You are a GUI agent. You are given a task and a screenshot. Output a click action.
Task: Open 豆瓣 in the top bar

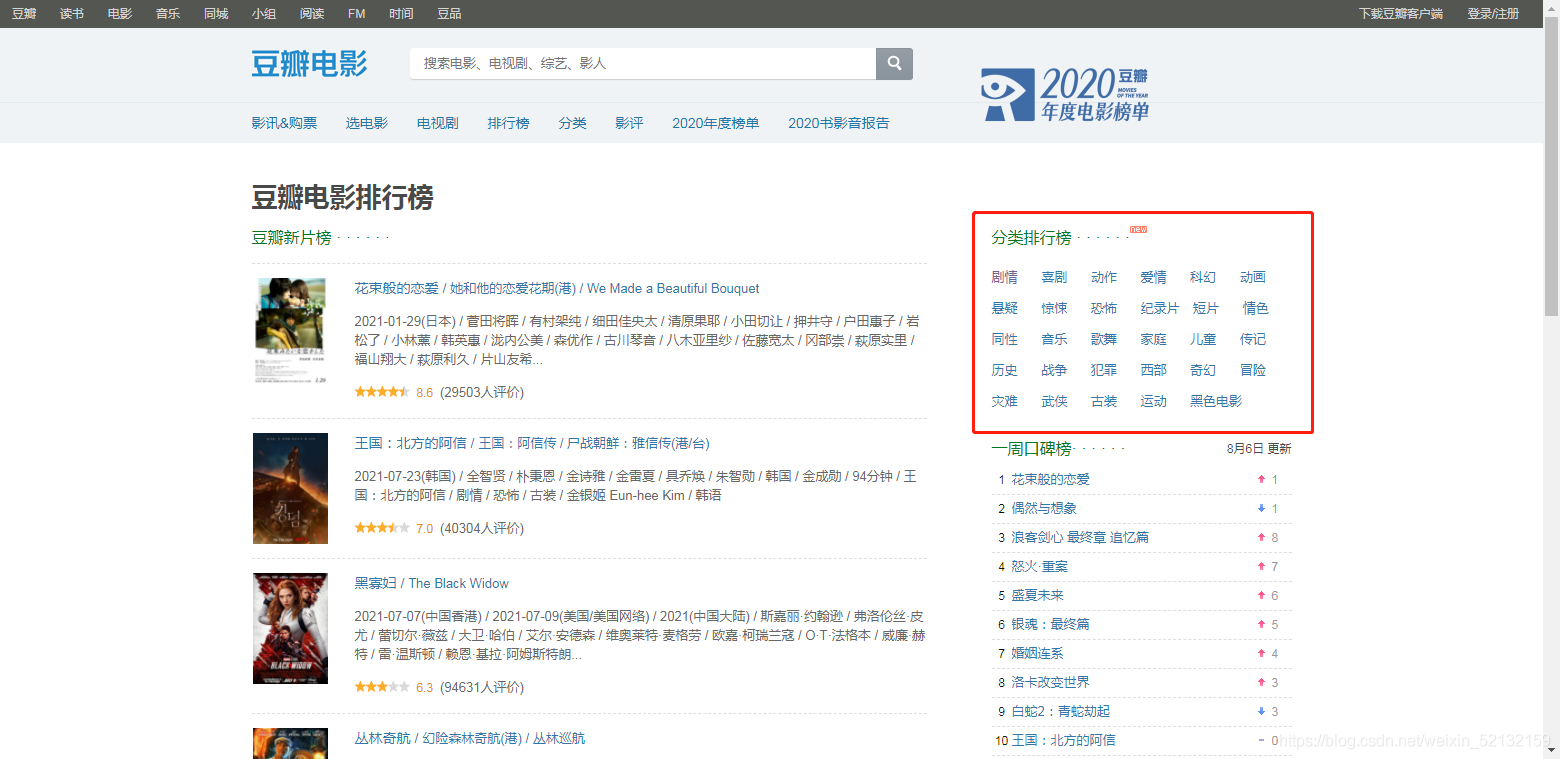[x=24, y=14]
